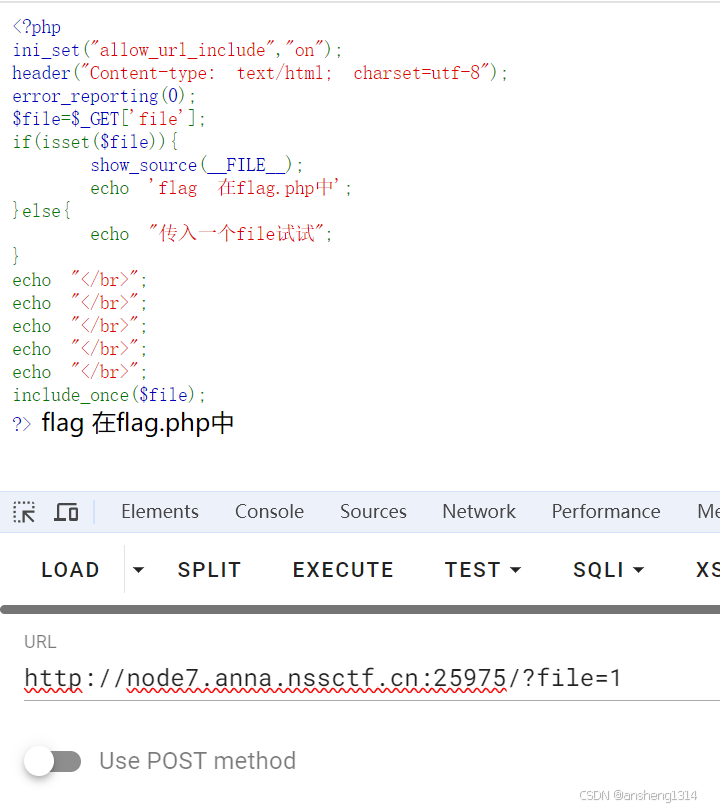The image size is (720, 808).
Task: Click the URL input field
Action: [372, 678]
